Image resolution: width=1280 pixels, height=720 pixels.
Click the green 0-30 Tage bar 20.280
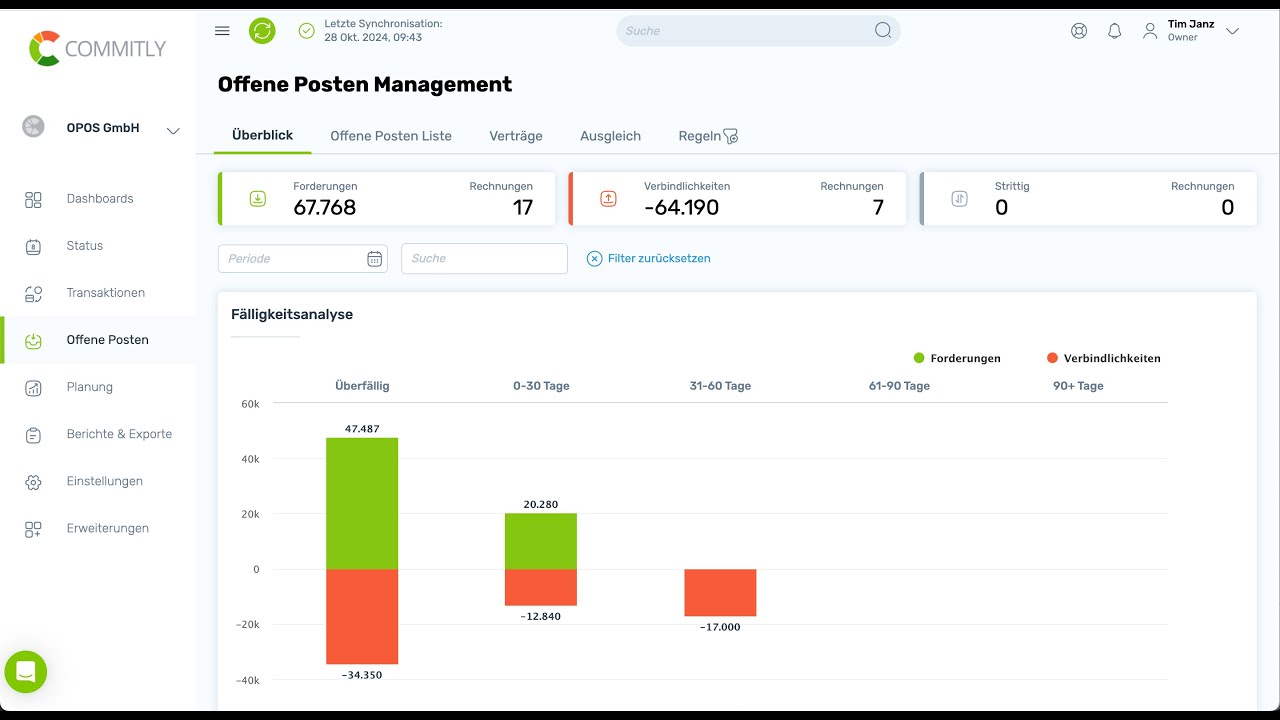coord(541,541)
